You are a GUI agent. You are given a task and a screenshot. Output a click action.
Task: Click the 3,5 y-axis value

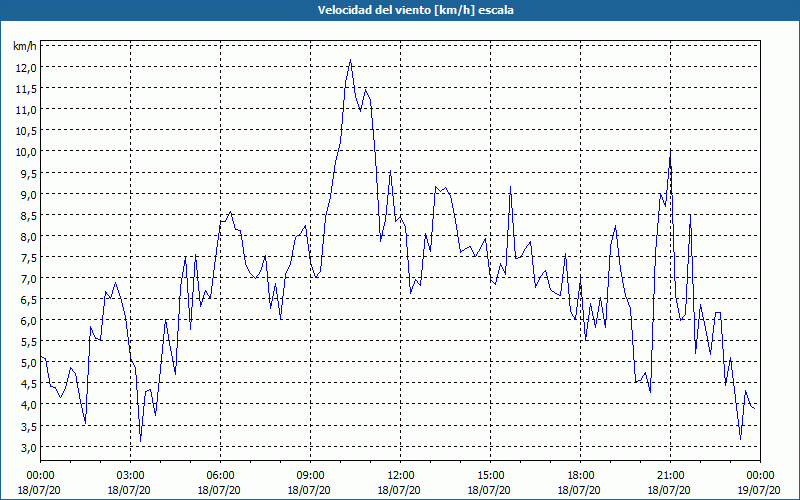[28, 427]
